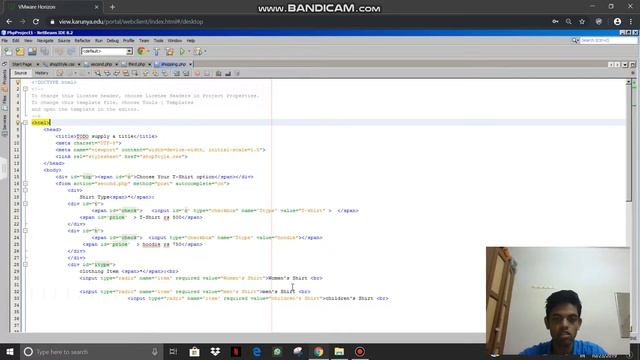Screen dimensions: 640x360
Task: Click the Find Next Occurrence icon
Action: (x=117, y=73)
